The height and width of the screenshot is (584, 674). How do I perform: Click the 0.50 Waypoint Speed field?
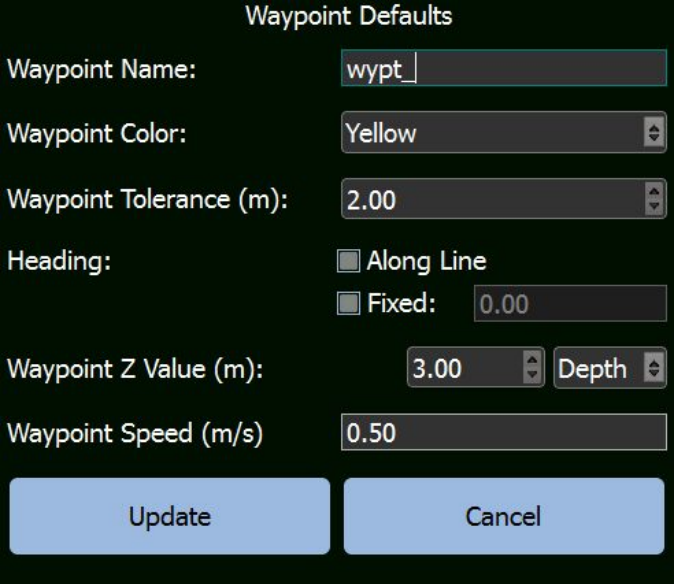(x=504, y=432)
